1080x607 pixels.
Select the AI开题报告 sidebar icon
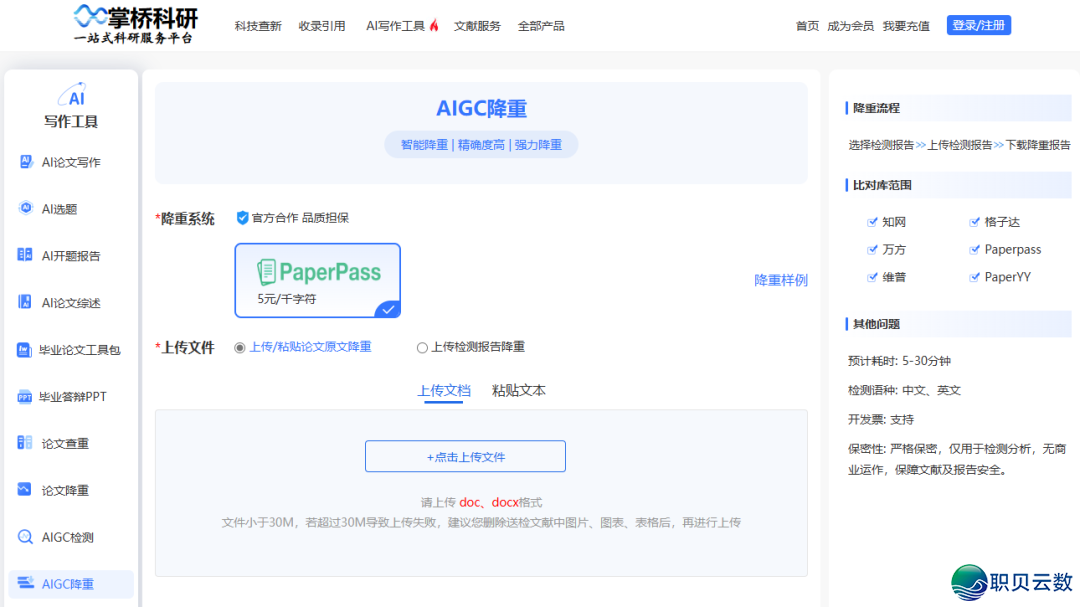point(26,255)
